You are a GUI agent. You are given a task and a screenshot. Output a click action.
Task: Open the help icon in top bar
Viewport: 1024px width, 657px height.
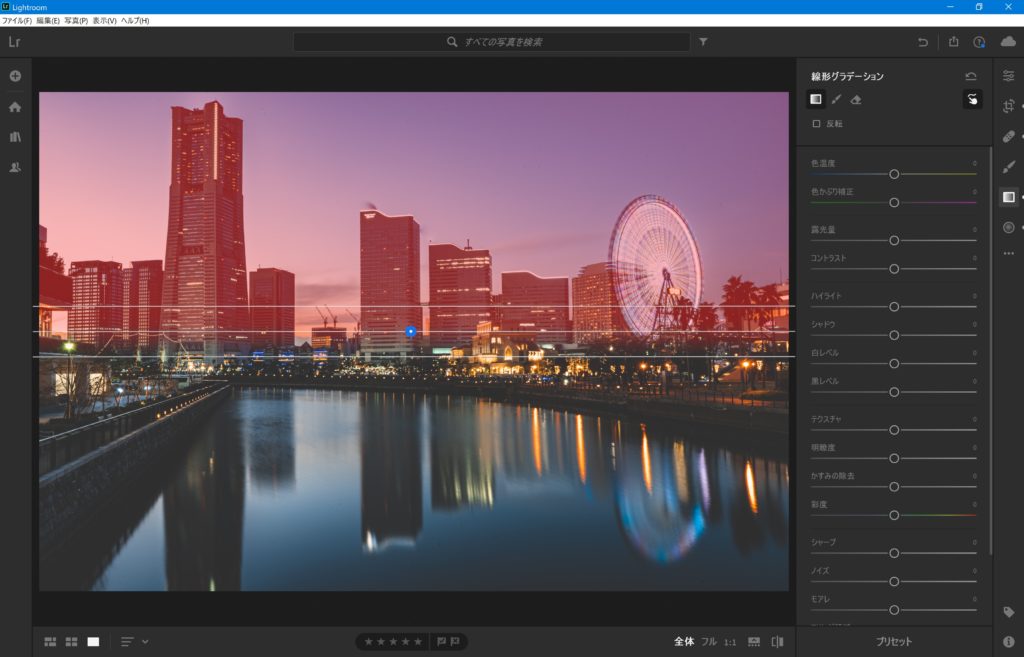pos(979,42)
